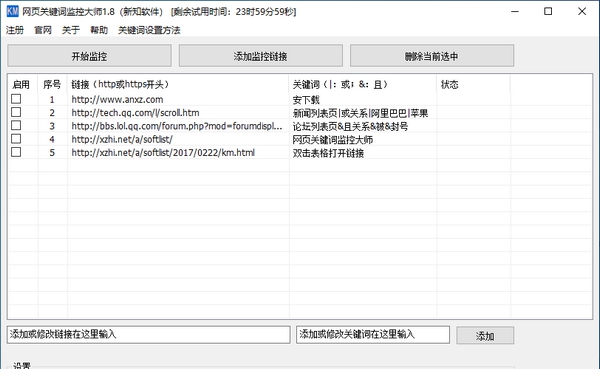The width and height of the screenshot is (600, 369).
Task: Click the 启用 column header
Action: (x=23, y=84)
